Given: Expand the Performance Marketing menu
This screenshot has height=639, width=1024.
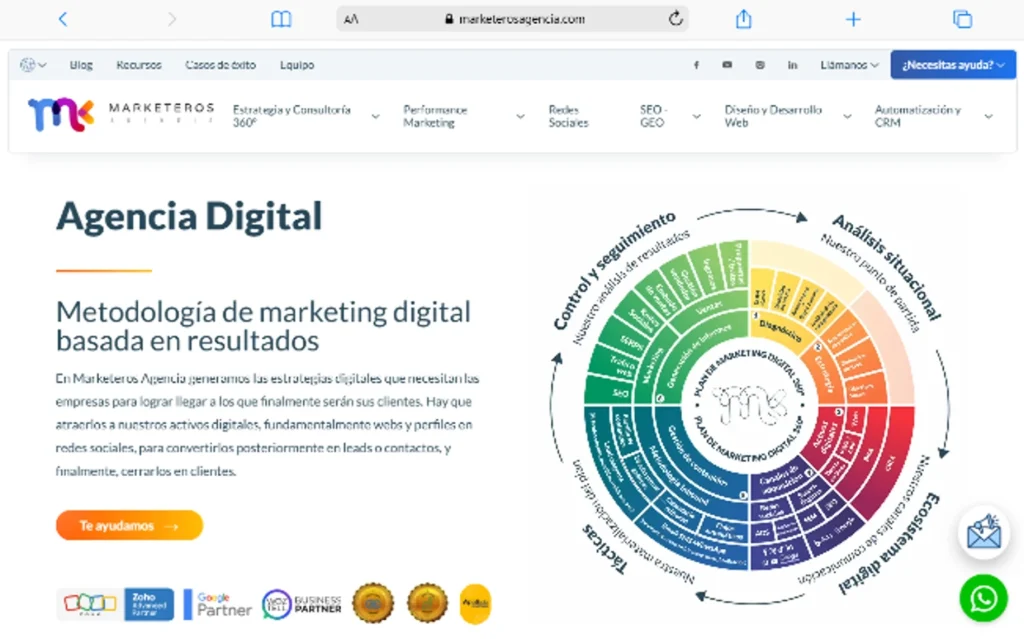Looking at the screenshot, I should [464, 116].
